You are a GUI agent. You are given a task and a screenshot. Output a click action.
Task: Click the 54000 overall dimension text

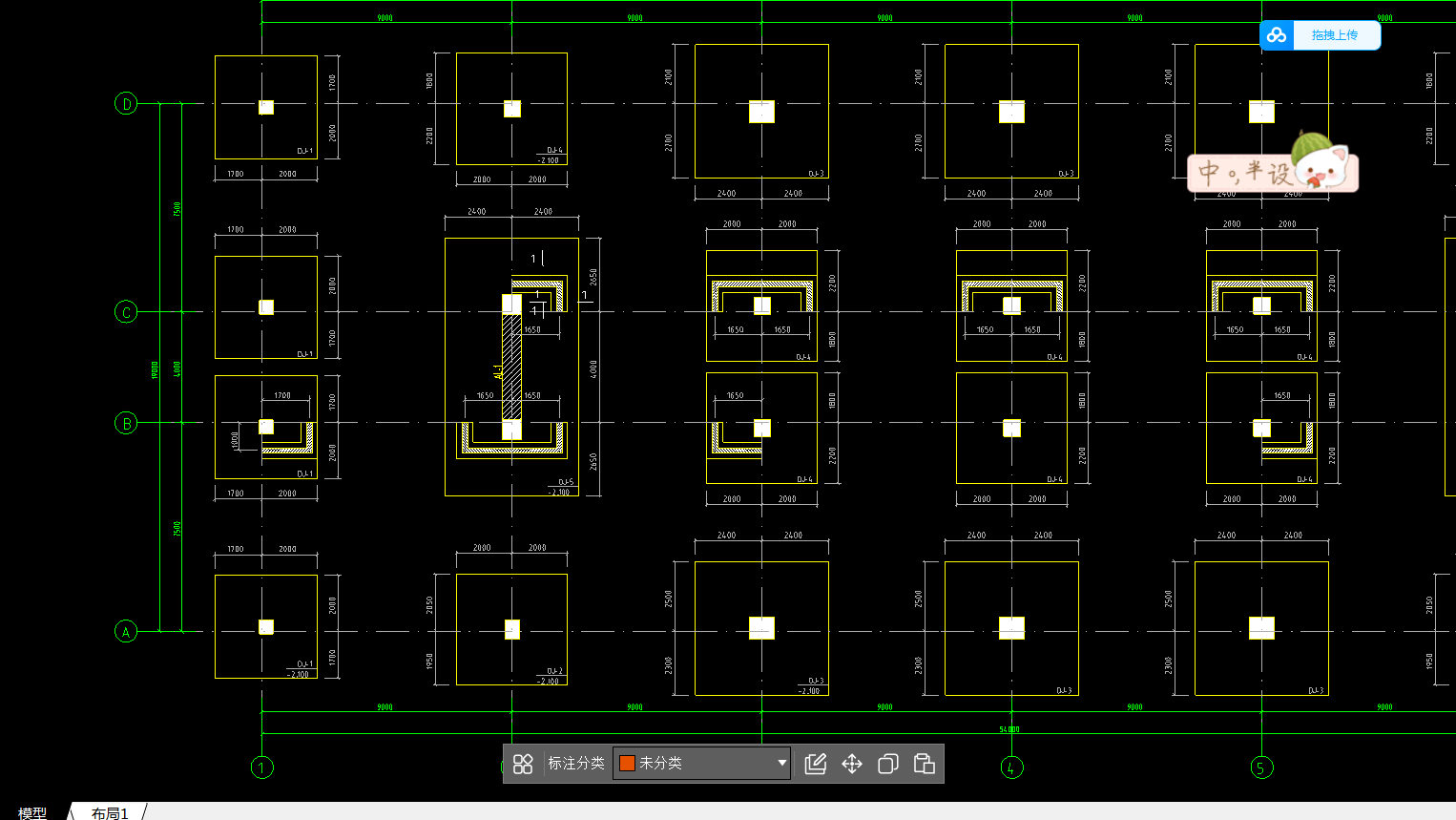click(x=1009, y=729)
